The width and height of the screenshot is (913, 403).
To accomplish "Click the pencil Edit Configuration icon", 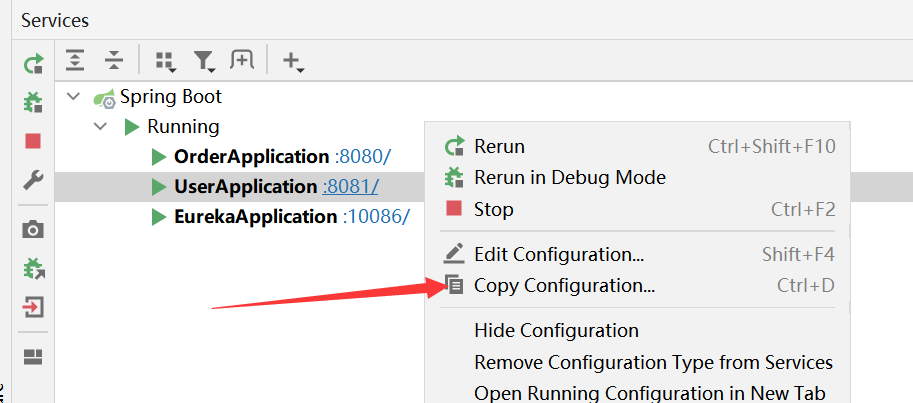I will click(x=454, y=253).
